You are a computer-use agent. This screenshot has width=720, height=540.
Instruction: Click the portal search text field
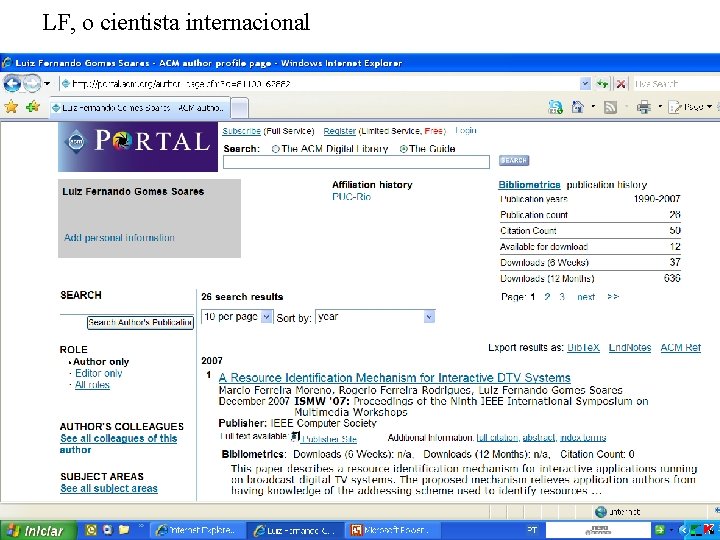pos(356,162)
